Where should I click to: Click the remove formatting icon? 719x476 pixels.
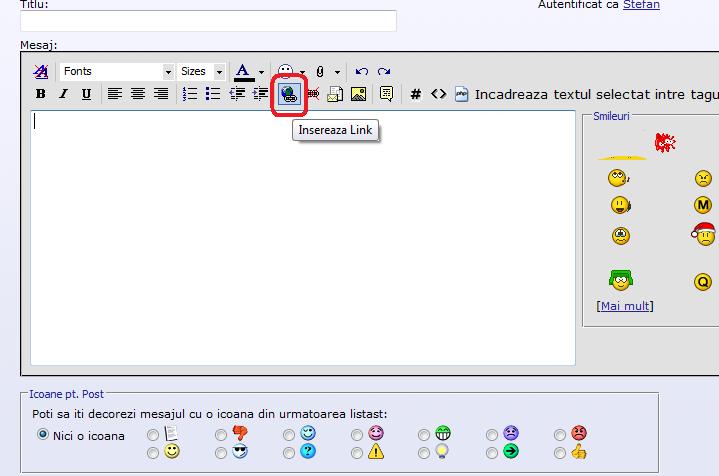40,72
